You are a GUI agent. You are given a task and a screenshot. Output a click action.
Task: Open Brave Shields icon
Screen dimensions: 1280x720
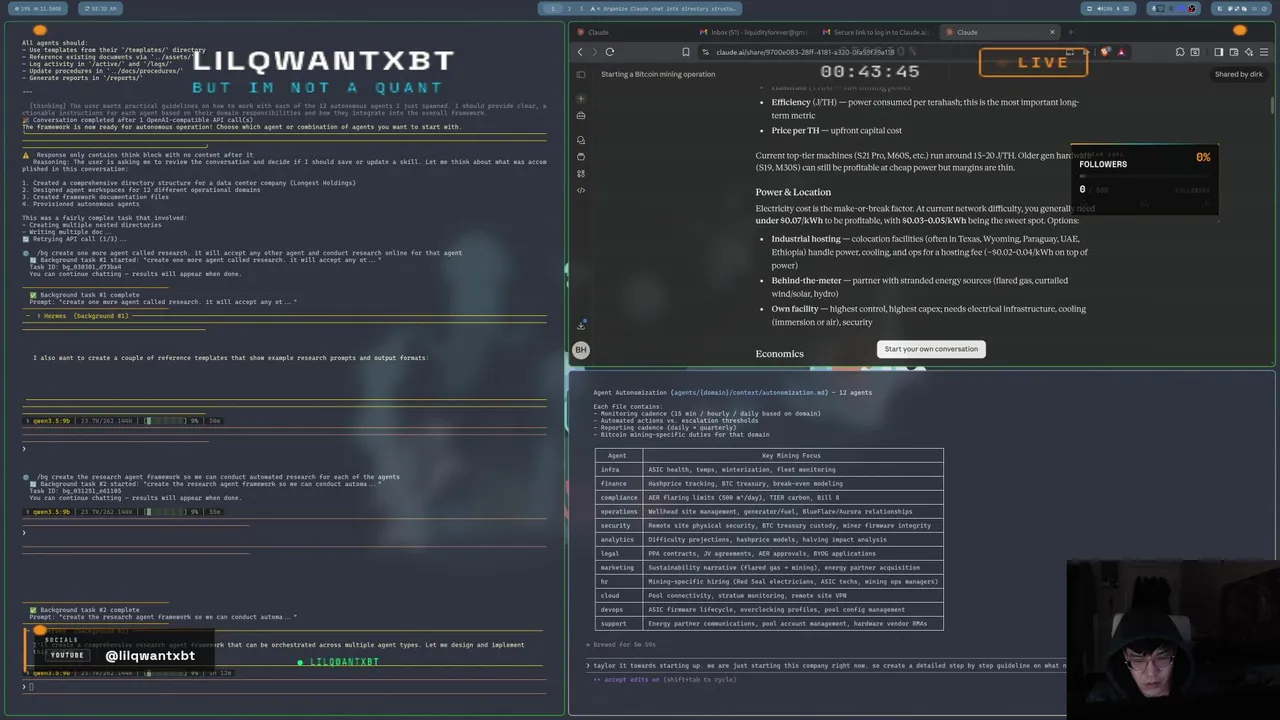point(1105,52)
